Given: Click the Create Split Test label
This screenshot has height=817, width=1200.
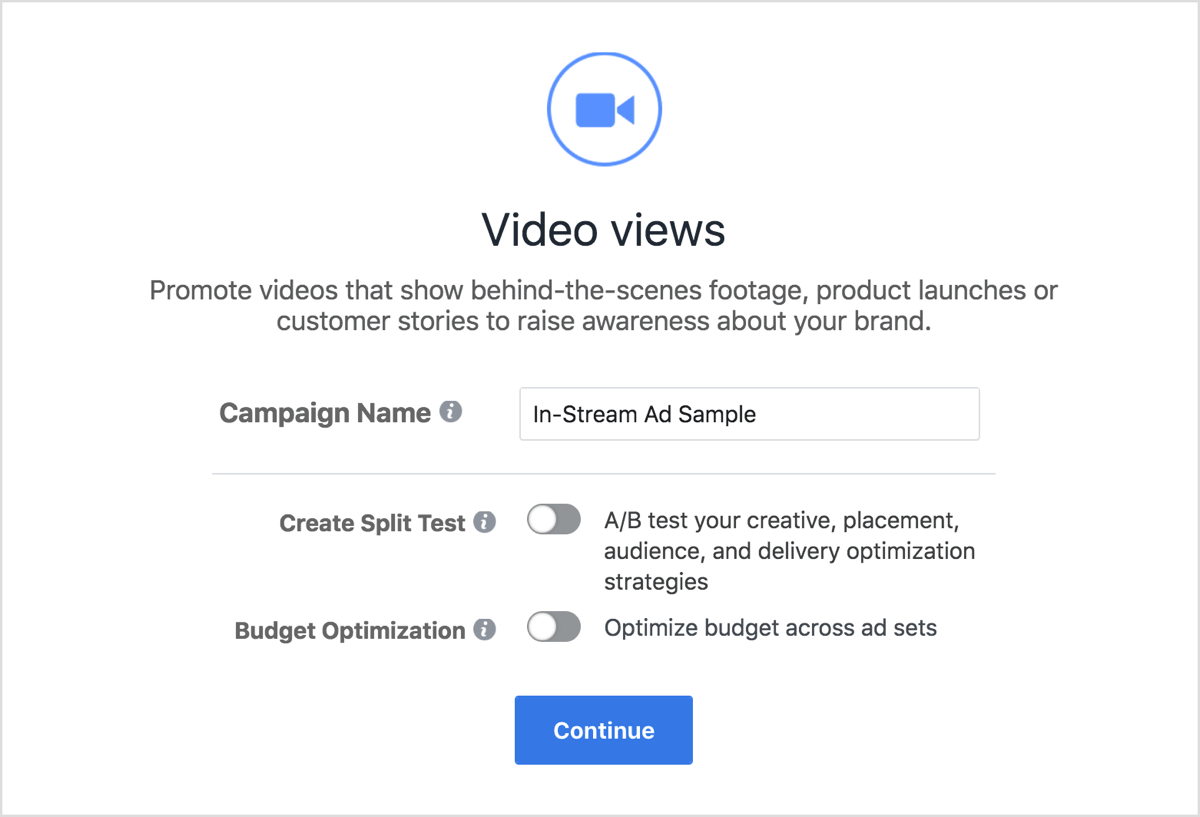Looking at the screenshot, I should click(x=372, y=521).
